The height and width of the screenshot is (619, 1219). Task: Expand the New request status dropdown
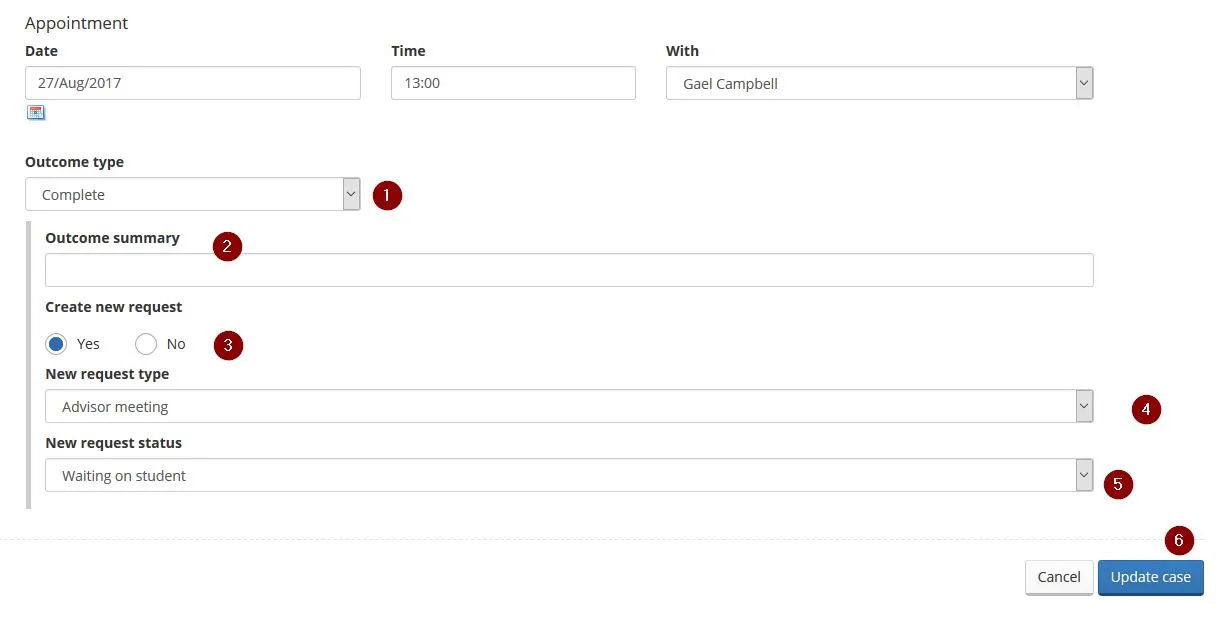568,476
